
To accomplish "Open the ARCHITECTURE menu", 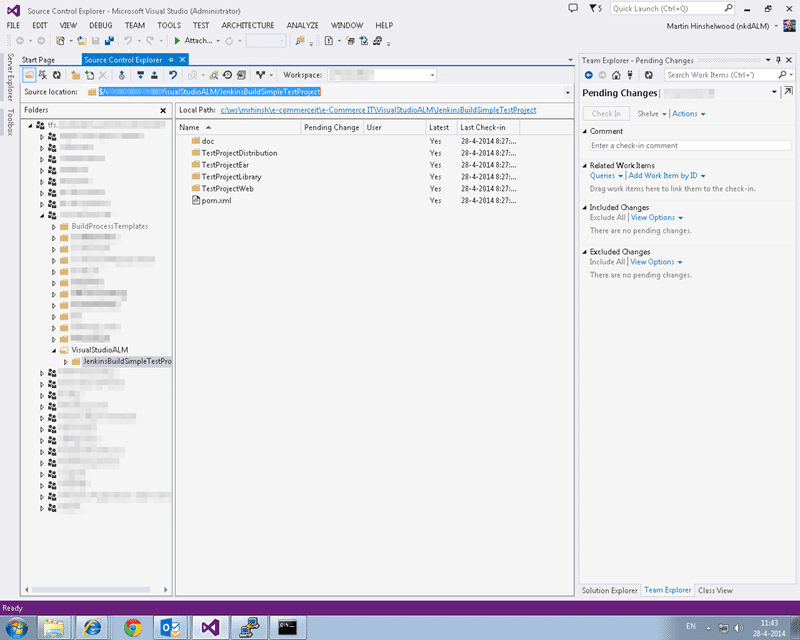I will click(x=247, y=25).
